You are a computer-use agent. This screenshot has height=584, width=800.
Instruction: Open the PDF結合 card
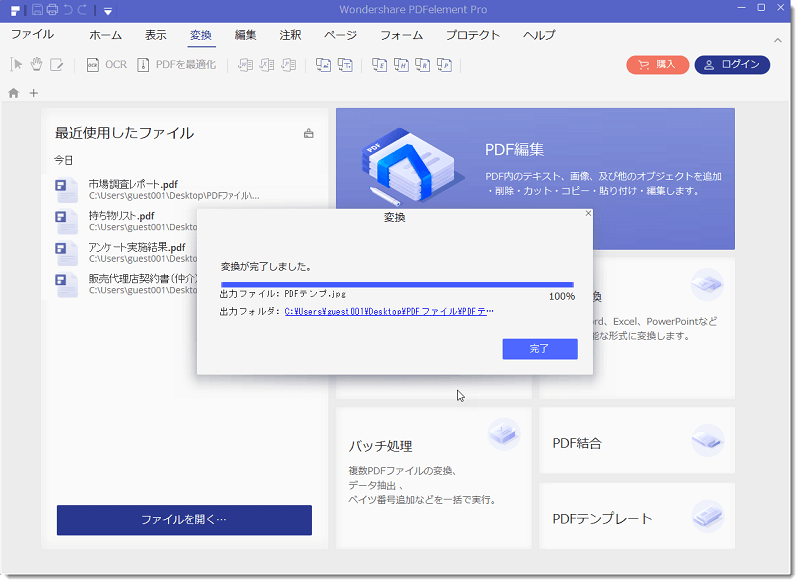click(x=637, y=440)
